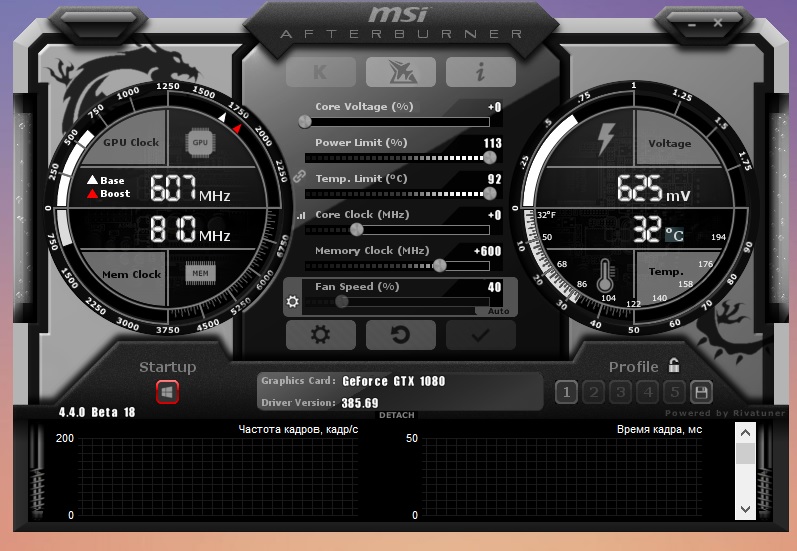Select profile slot 2
Screen dimensions: 797x551
coord(593,392)
